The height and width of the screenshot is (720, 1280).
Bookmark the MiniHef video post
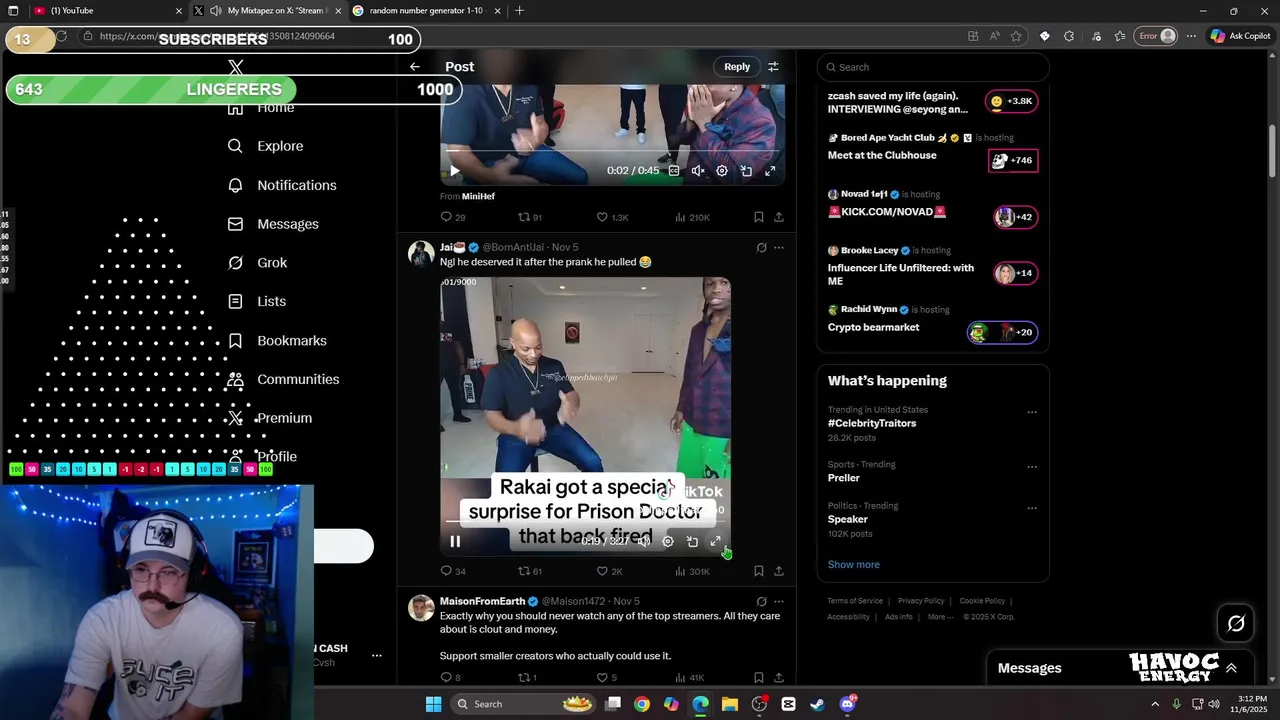pyautogui.click(x=759, y=217)
